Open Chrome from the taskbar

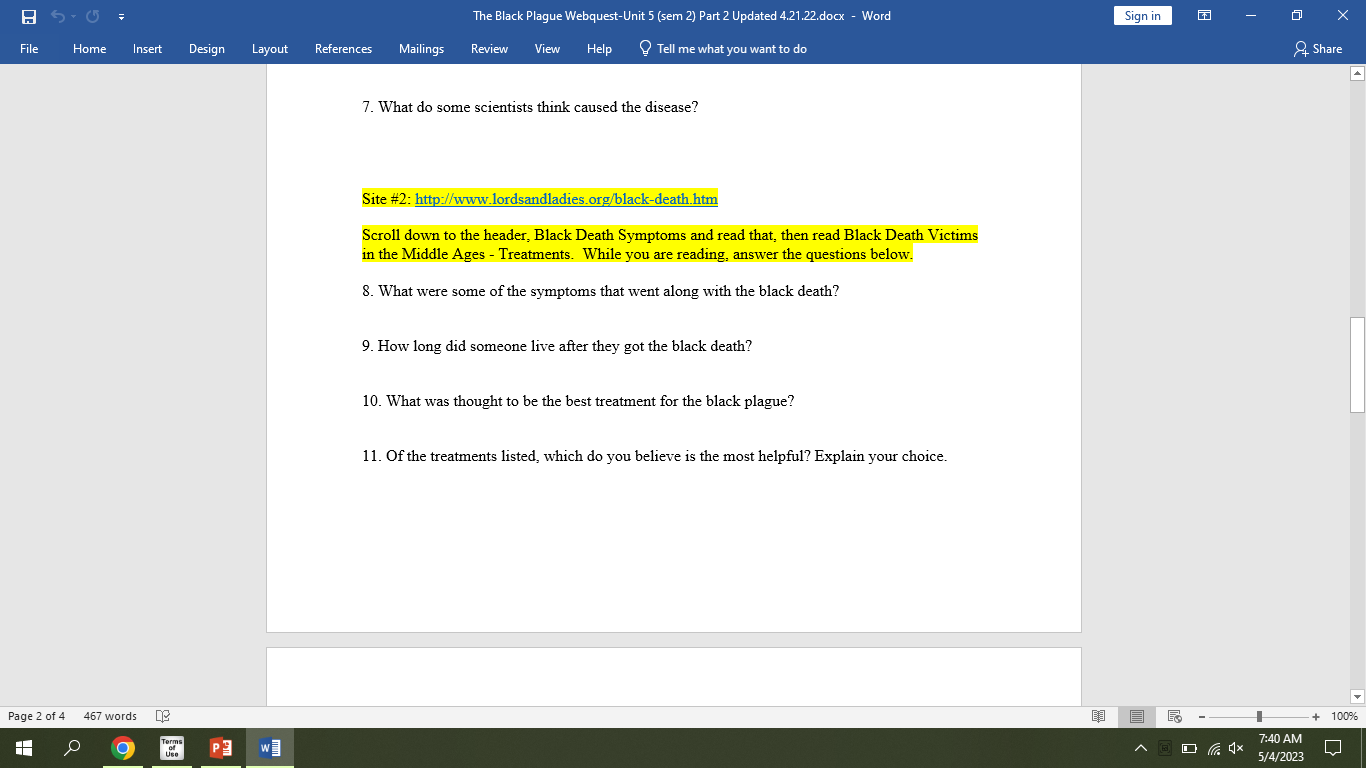click(x=123, y=748)
